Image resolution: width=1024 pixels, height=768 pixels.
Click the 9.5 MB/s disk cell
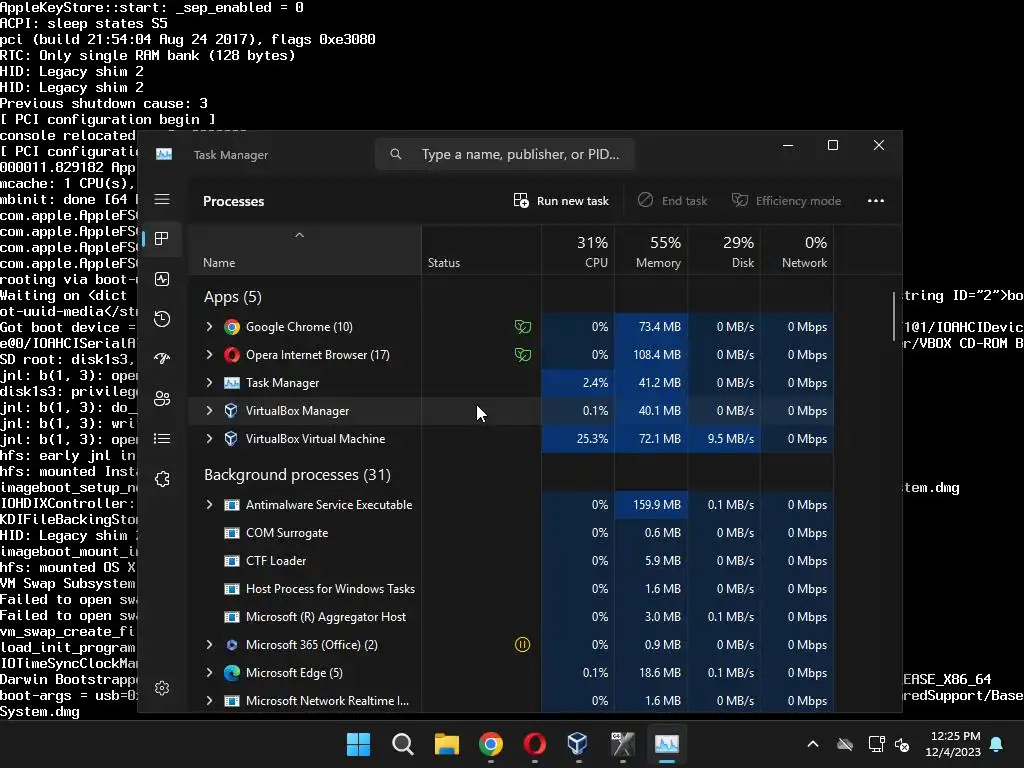click(x=724, y=439)
